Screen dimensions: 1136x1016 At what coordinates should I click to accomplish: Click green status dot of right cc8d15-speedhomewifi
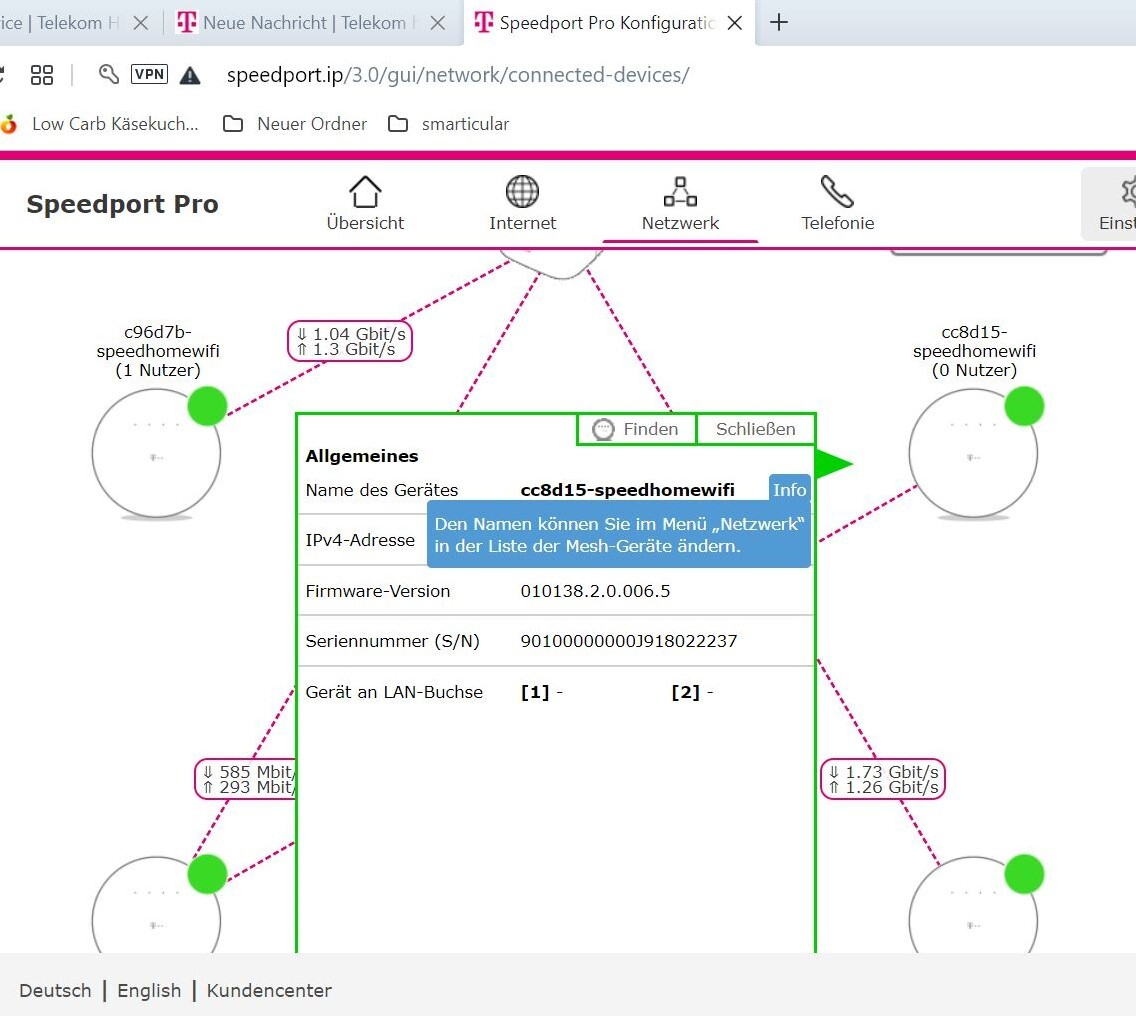[1024, 406]
